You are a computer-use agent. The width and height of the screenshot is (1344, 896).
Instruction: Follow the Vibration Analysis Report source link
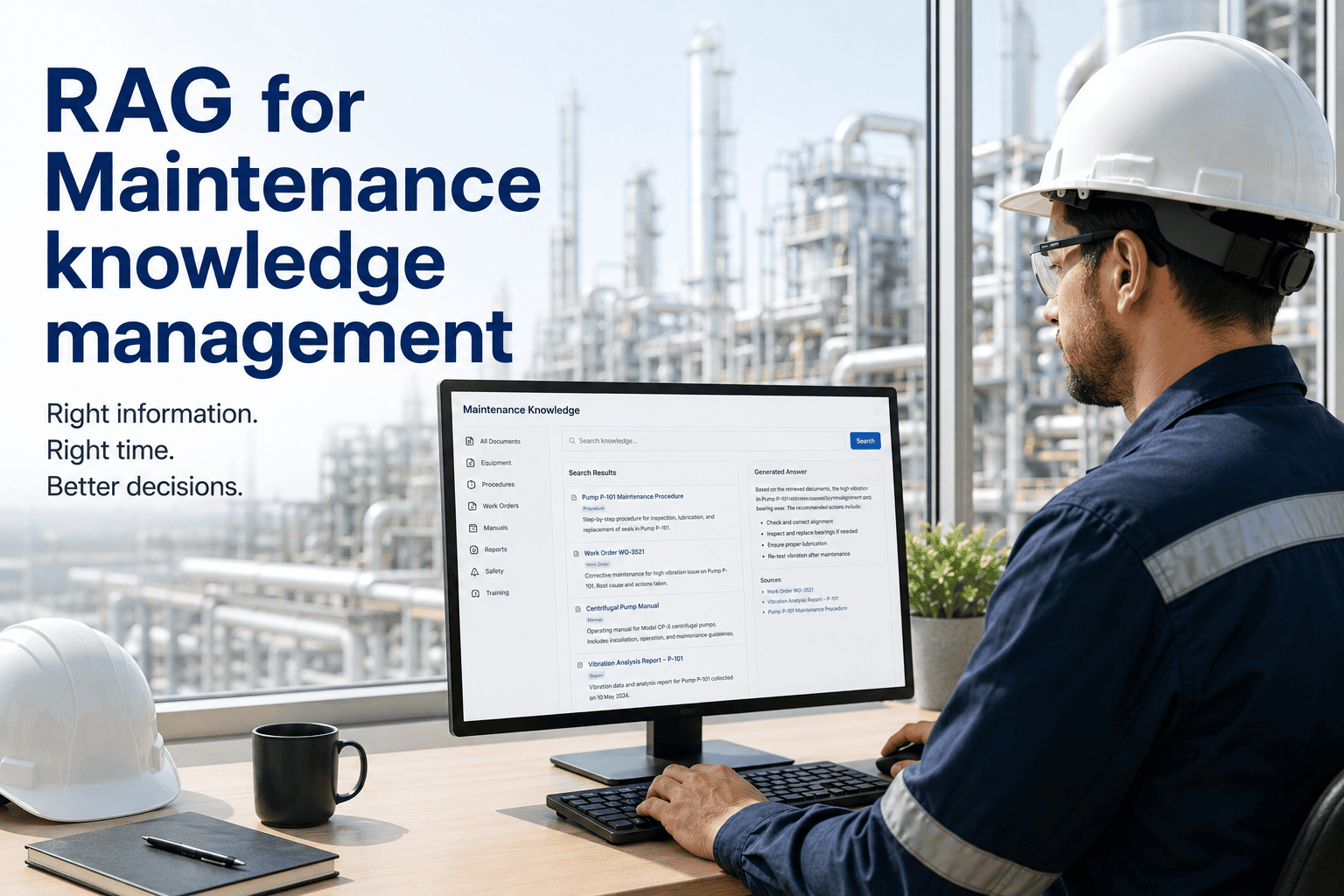point(803,600)
